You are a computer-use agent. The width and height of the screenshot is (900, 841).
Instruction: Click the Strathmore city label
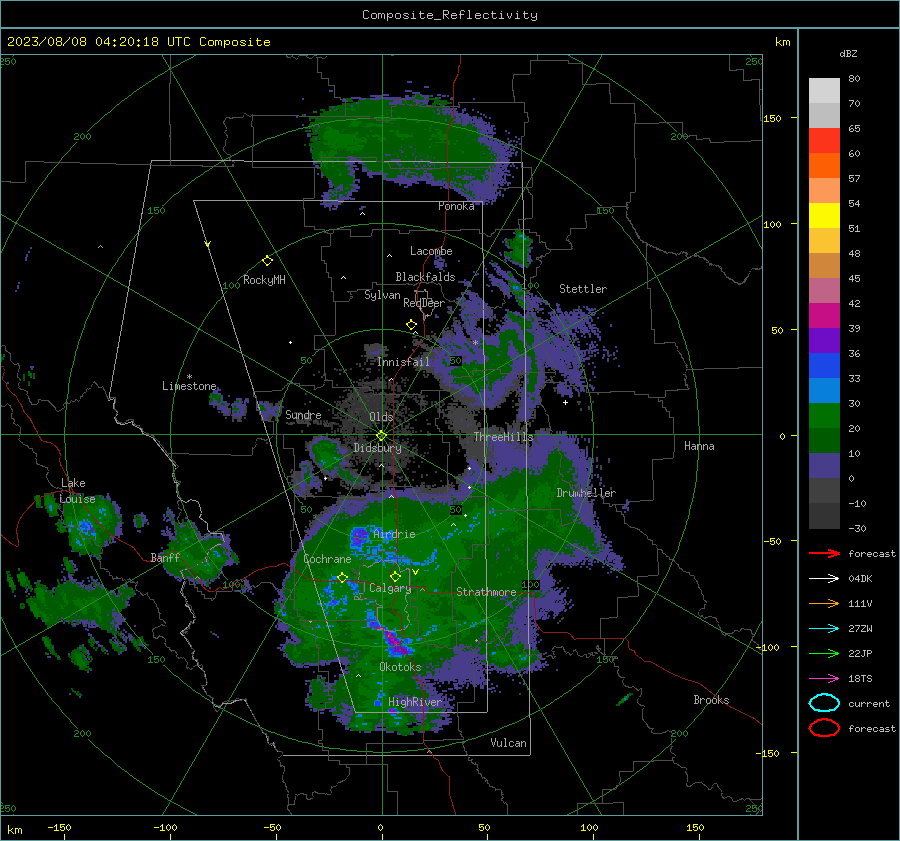tap(486, 592)
